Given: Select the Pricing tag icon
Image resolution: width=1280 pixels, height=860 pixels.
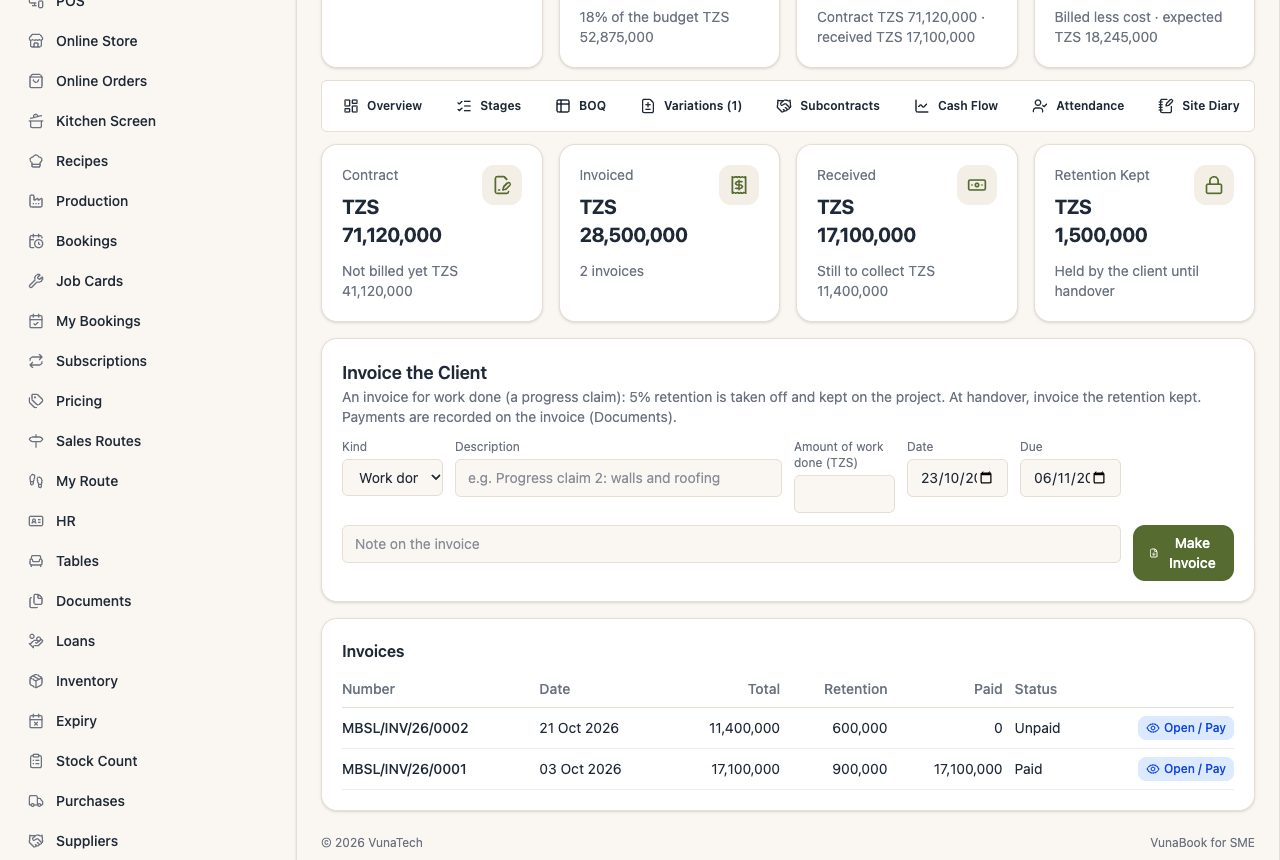Looking at the screenshot, I should [x=36, y=401].
